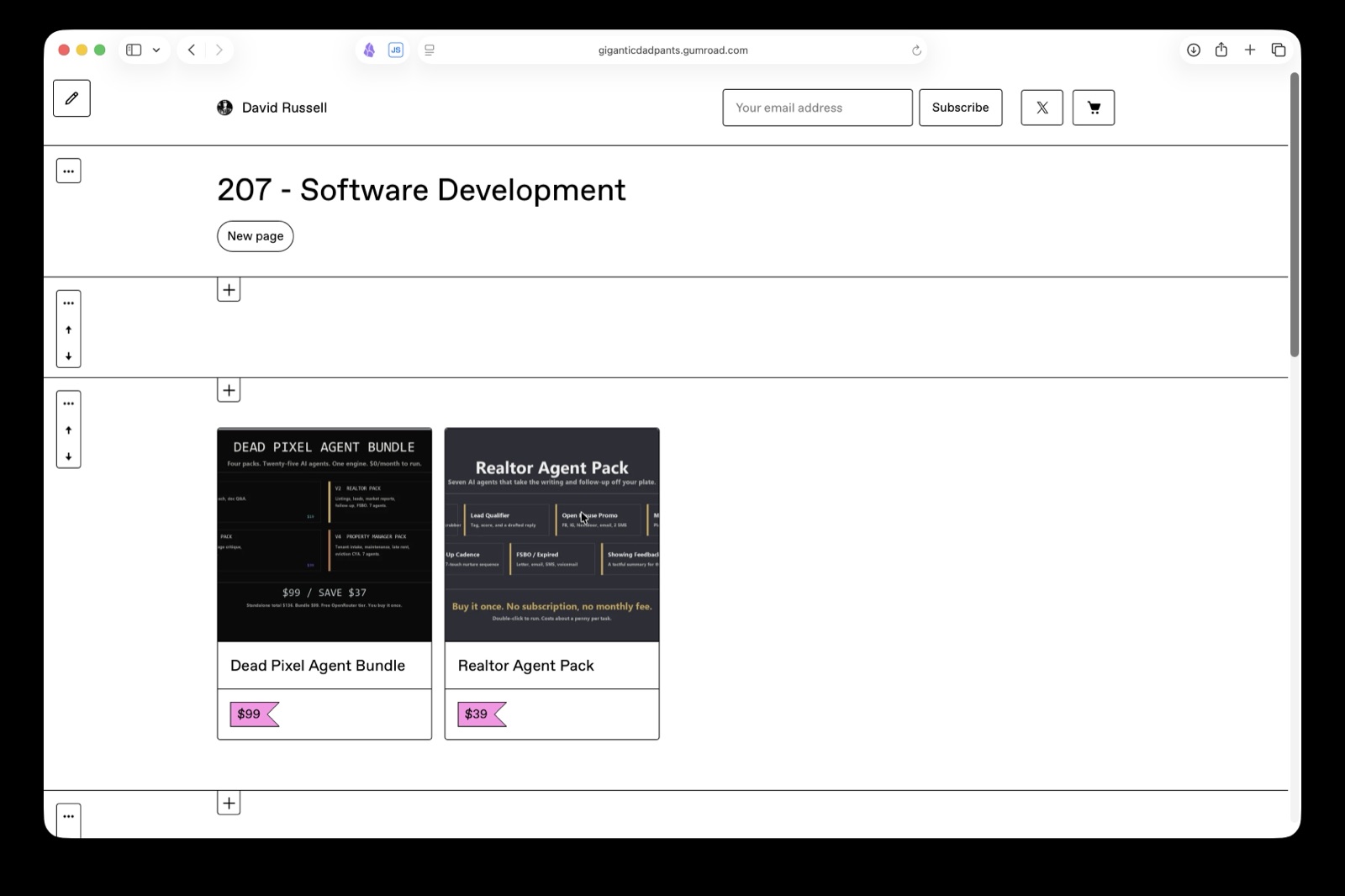Reload the current page
This screenshot has width=1345, height=896.
916,50
